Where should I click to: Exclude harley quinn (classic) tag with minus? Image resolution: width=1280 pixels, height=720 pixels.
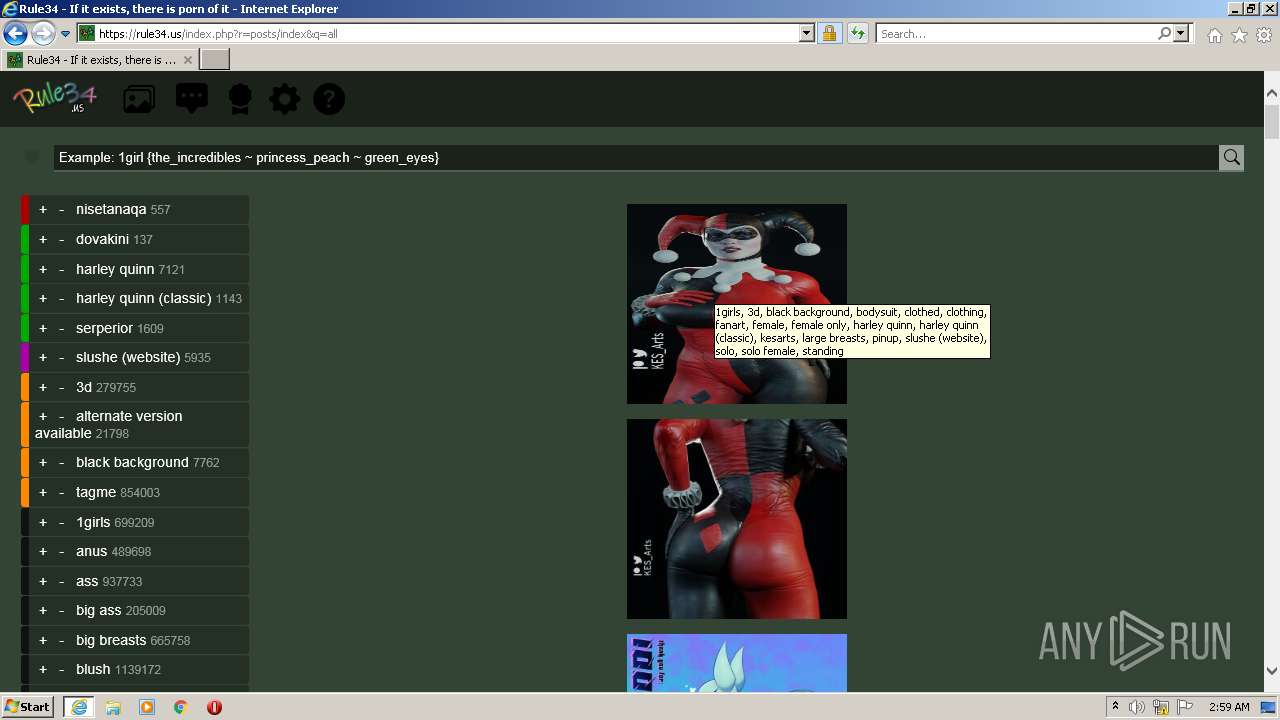click(x=61, y=298)
